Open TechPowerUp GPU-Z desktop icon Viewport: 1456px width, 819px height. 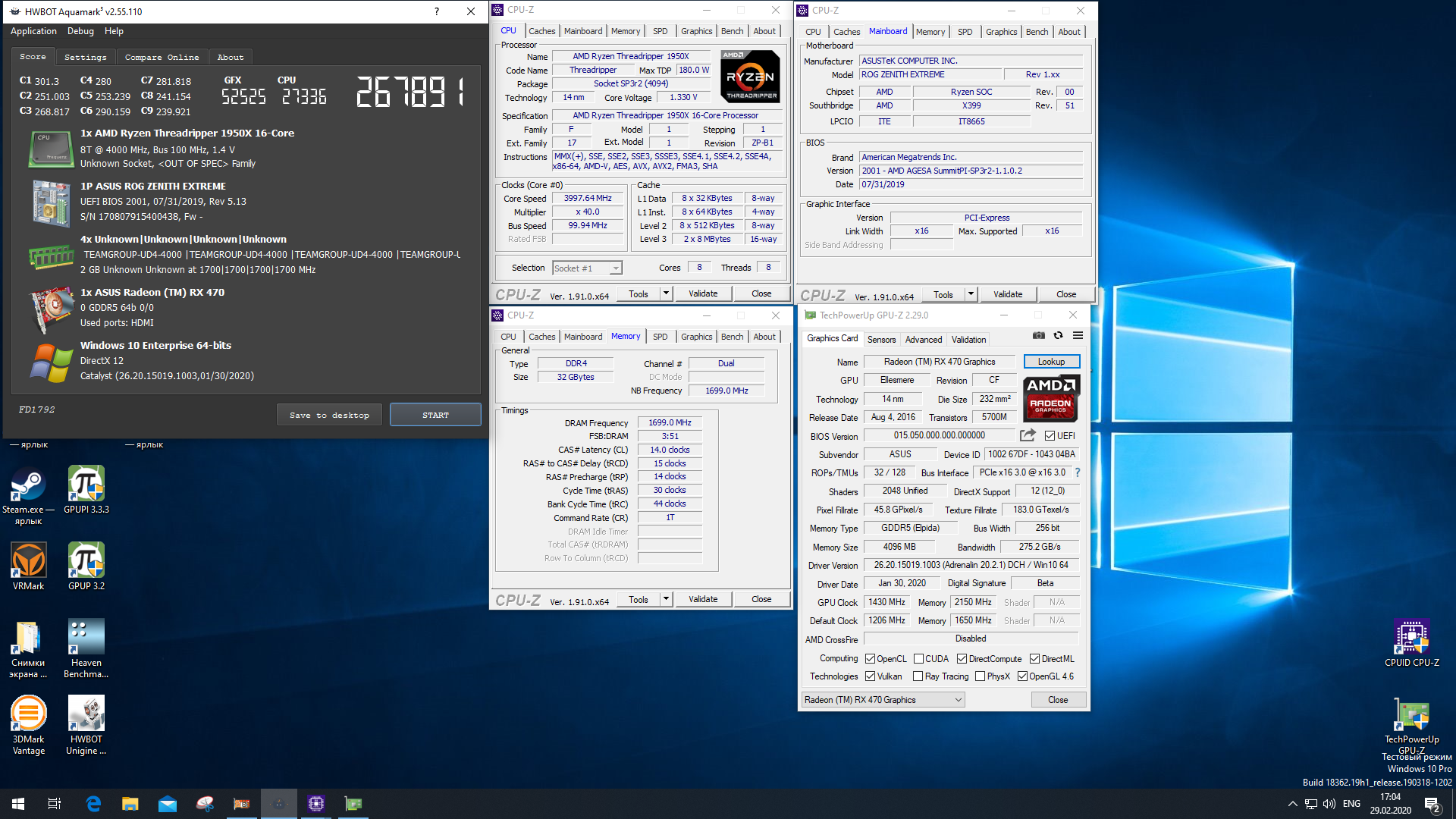pyautogui.click(x=1411, y=726)
